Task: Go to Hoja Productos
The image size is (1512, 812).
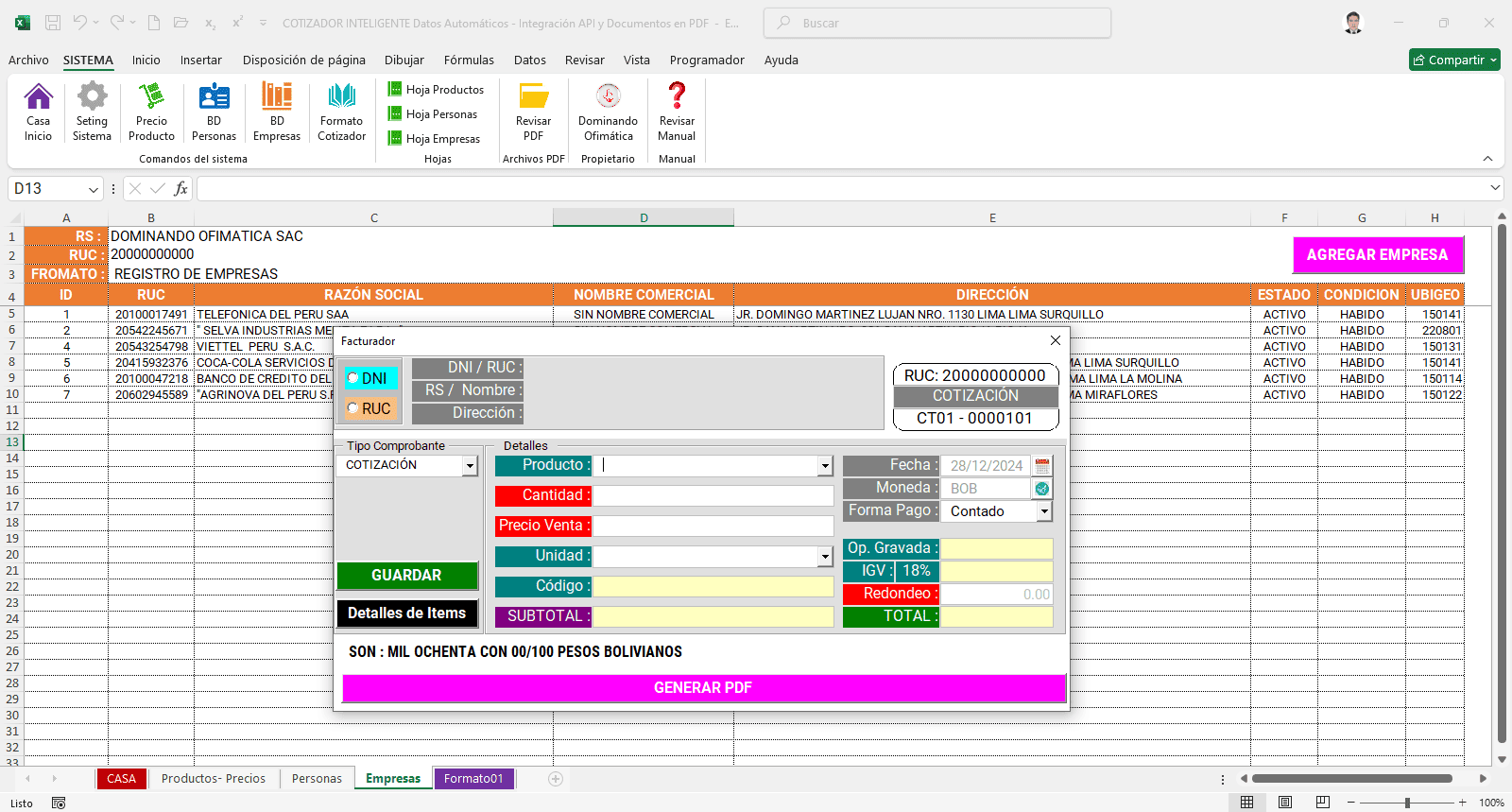Action: point(436,89)
